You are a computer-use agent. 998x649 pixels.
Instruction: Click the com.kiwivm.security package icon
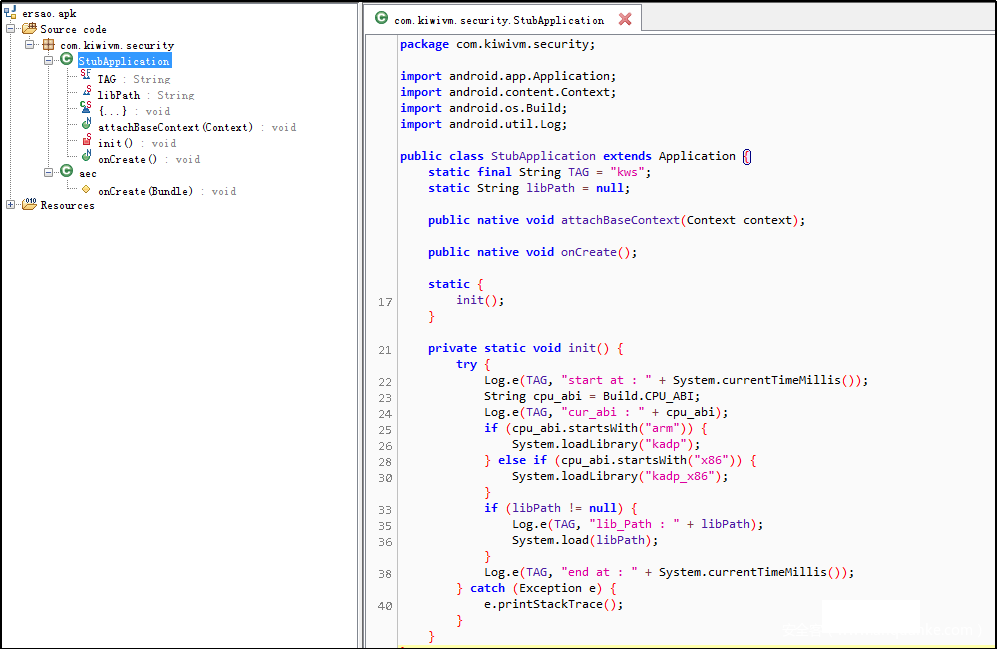48,45
